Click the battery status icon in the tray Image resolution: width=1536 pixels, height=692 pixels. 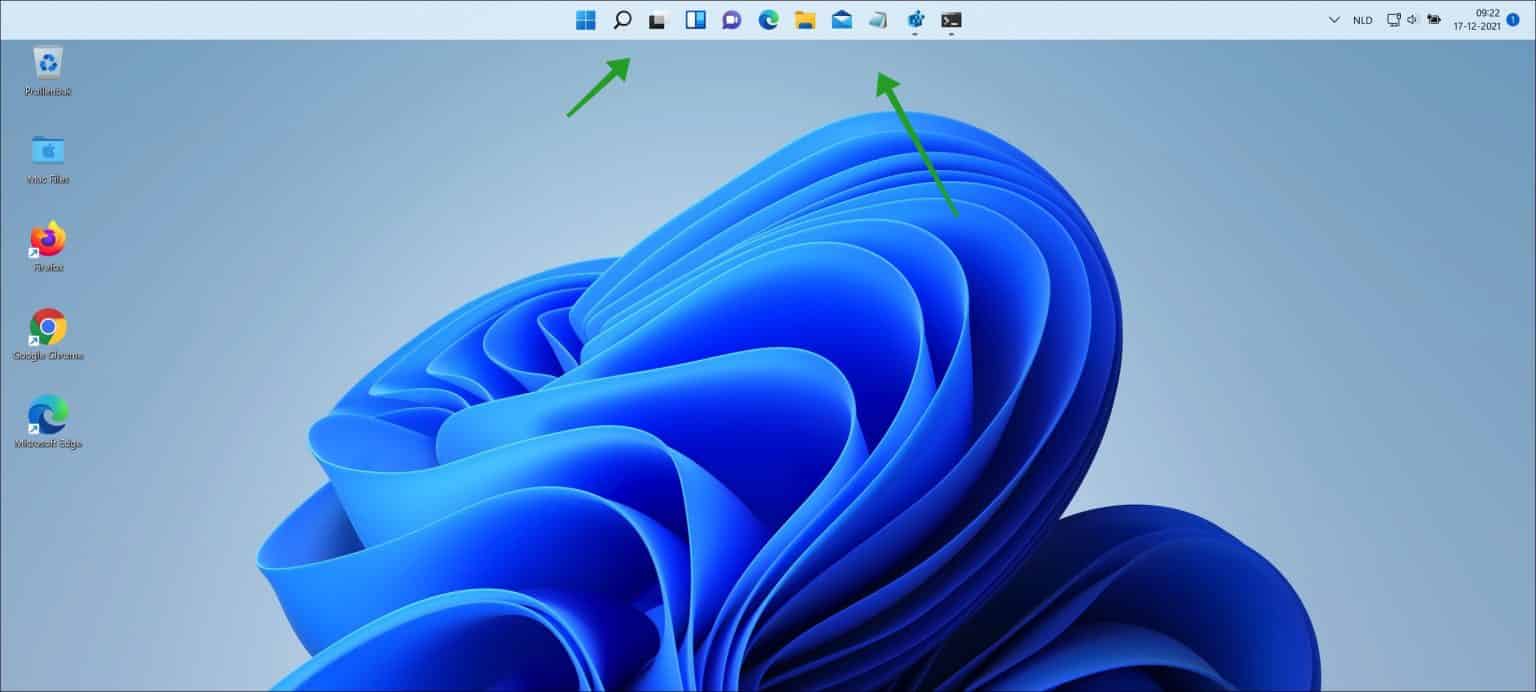pyautogui.click(x=1434, y=19)
